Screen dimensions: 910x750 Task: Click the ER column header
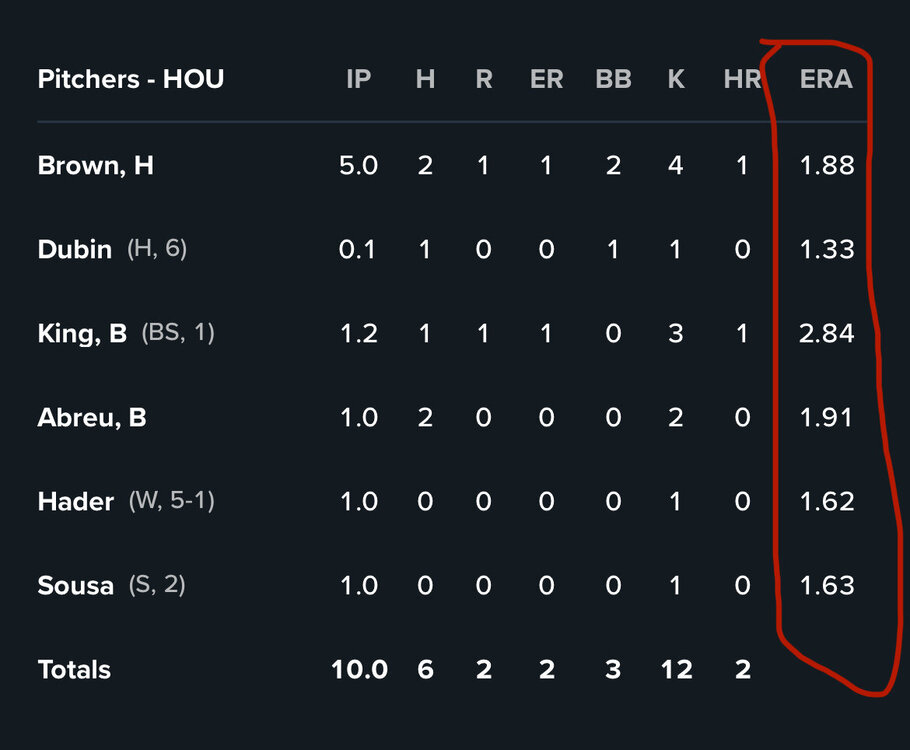[x=546, y=79]
